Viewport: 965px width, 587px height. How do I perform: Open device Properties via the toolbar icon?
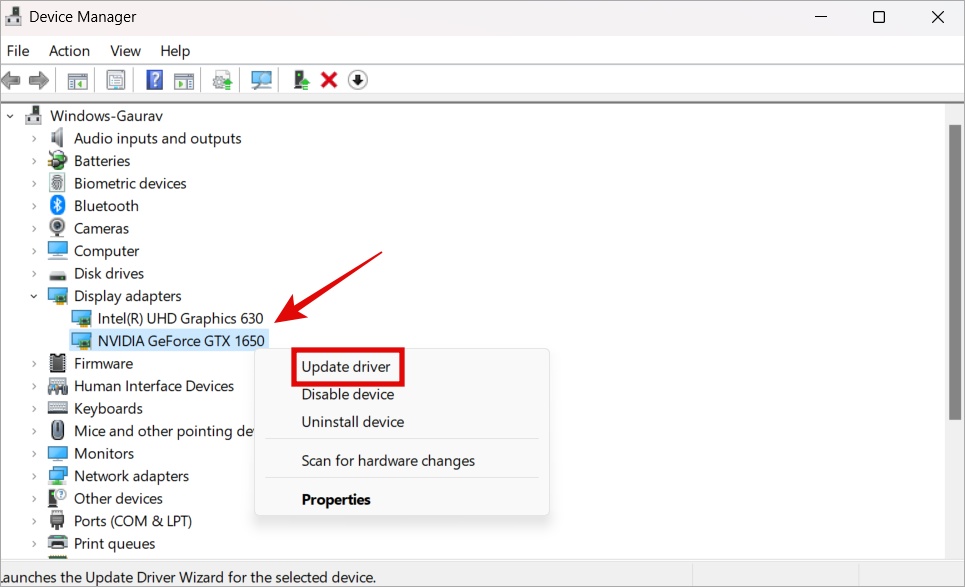(x=115, y=79)
